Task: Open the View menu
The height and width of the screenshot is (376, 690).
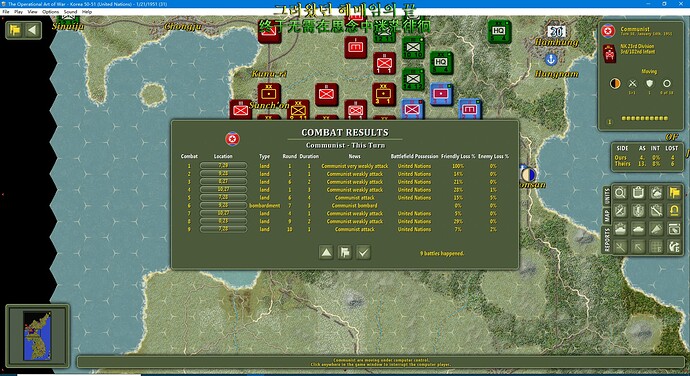Action: pos(33,12)
